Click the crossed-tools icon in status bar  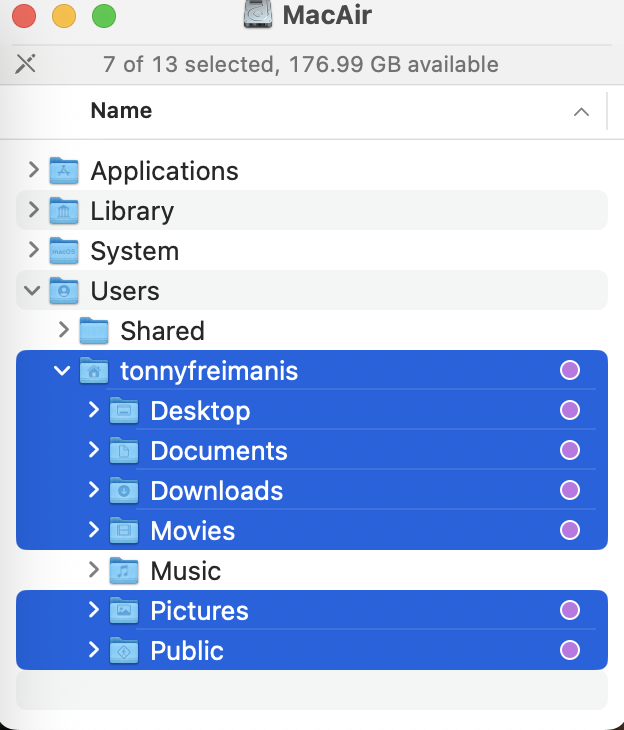25,64
